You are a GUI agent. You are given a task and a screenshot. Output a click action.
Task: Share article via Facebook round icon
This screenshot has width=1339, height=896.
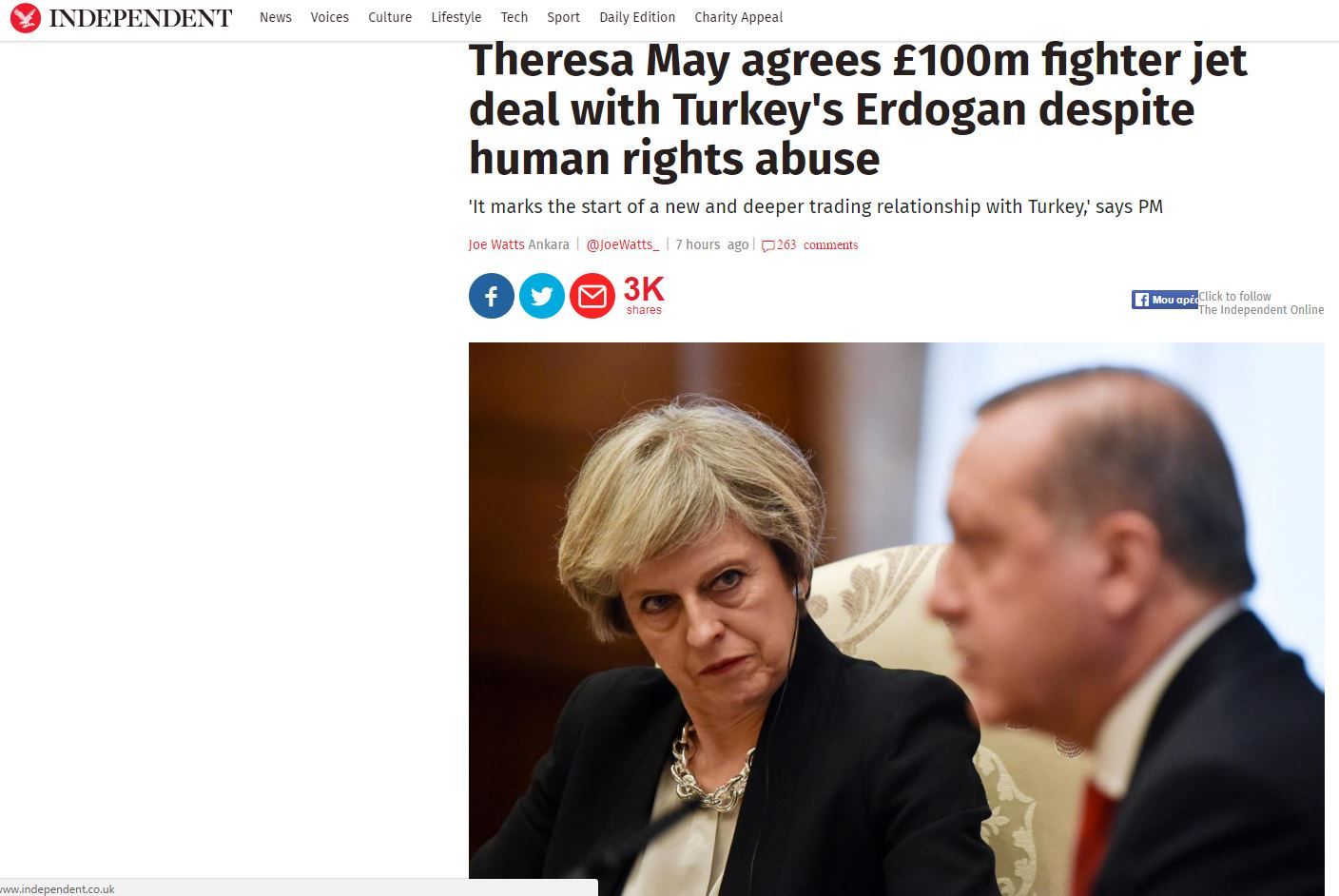pyautogui.click(x=492, y=296)
